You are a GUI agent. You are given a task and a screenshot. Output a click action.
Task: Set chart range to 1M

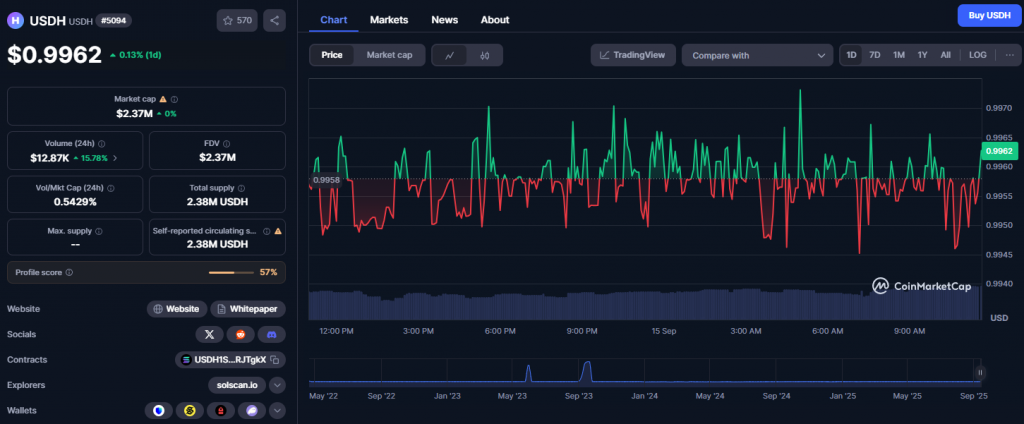click(x=899, y=55)
